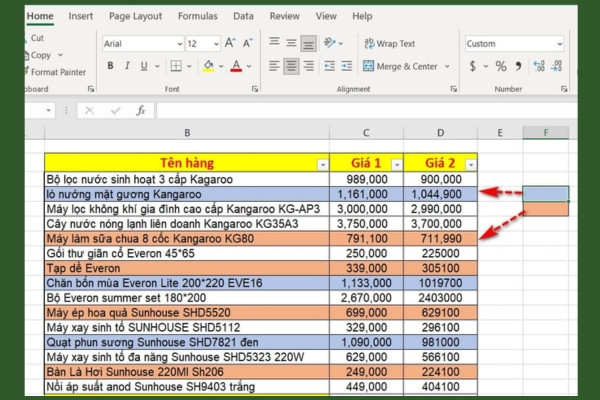This screenshot has width=600, height=400.
Task: Apply the red Font Color
Action: (x=236, y=66)
